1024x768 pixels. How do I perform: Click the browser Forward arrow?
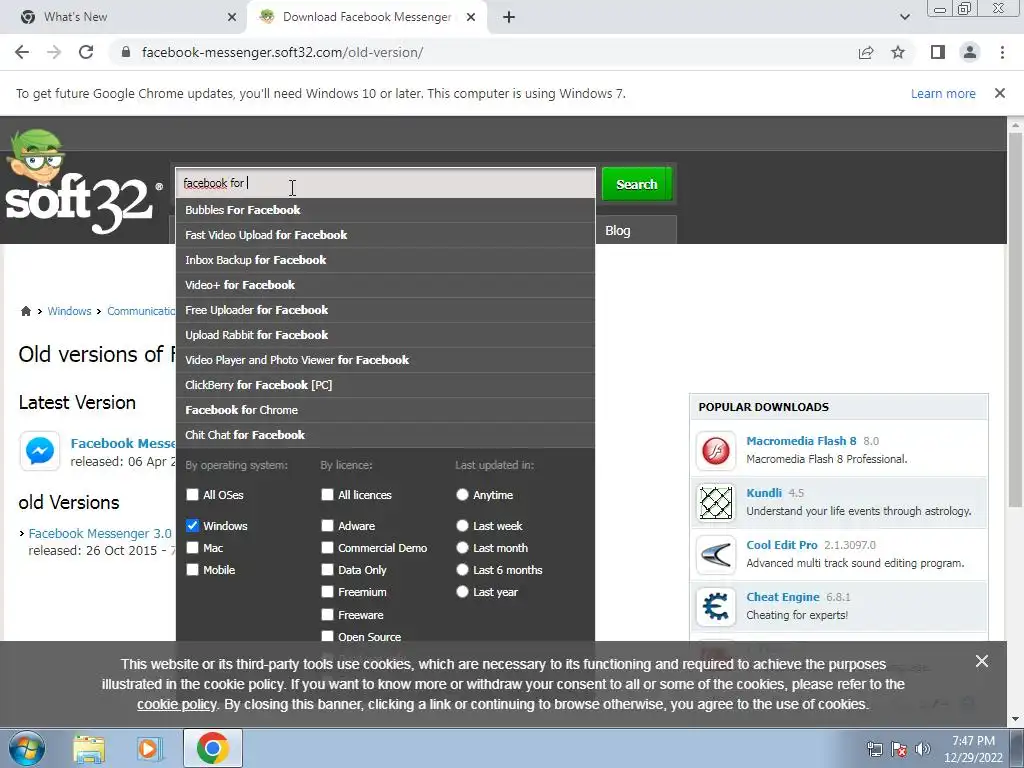(54, 52)
